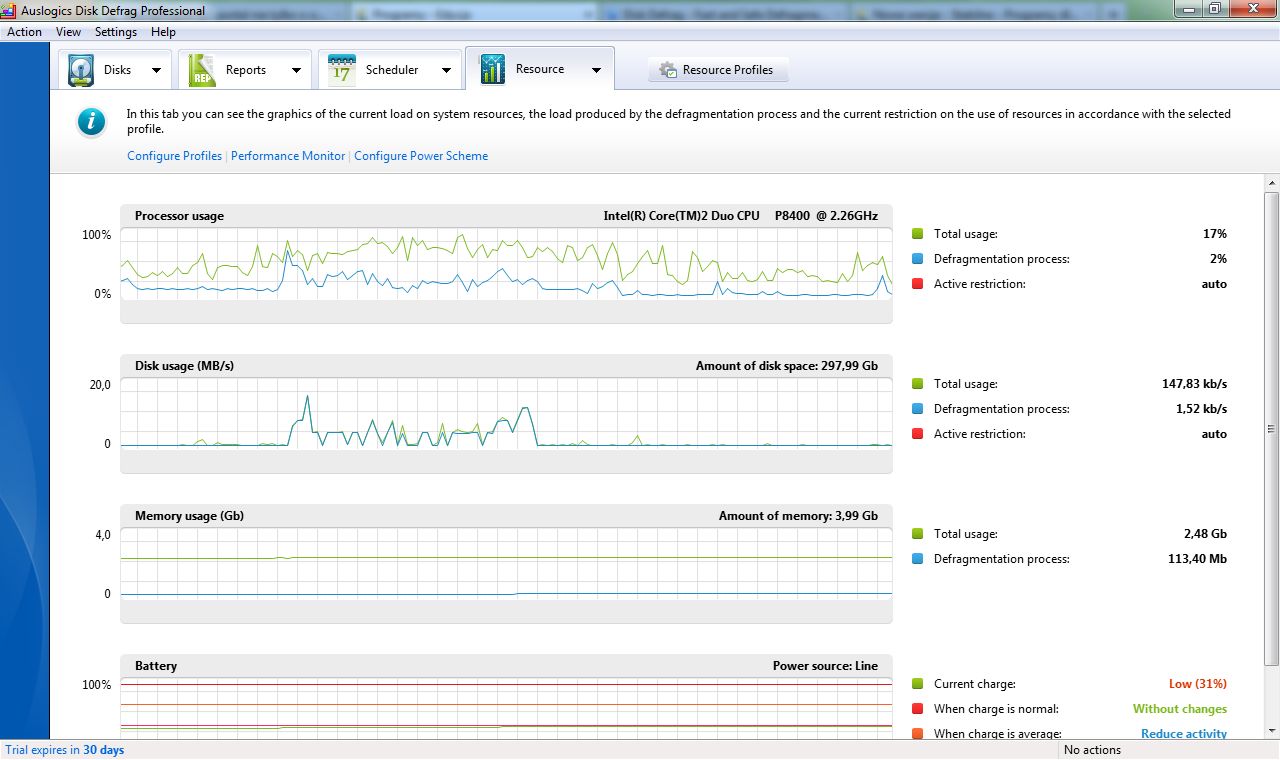1280x760 pixels.
Task: Click the Intel Core2 Duo CPU label
Action: [741, 216]
